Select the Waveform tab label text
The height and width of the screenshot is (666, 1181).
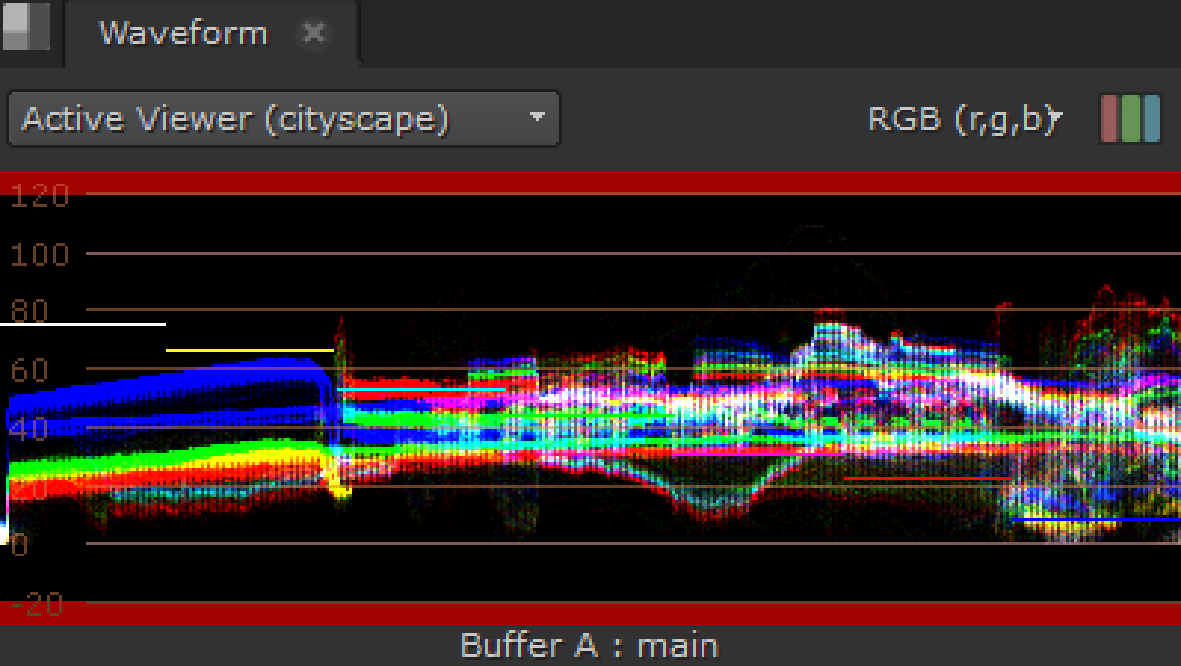click(x=183, y=33)
